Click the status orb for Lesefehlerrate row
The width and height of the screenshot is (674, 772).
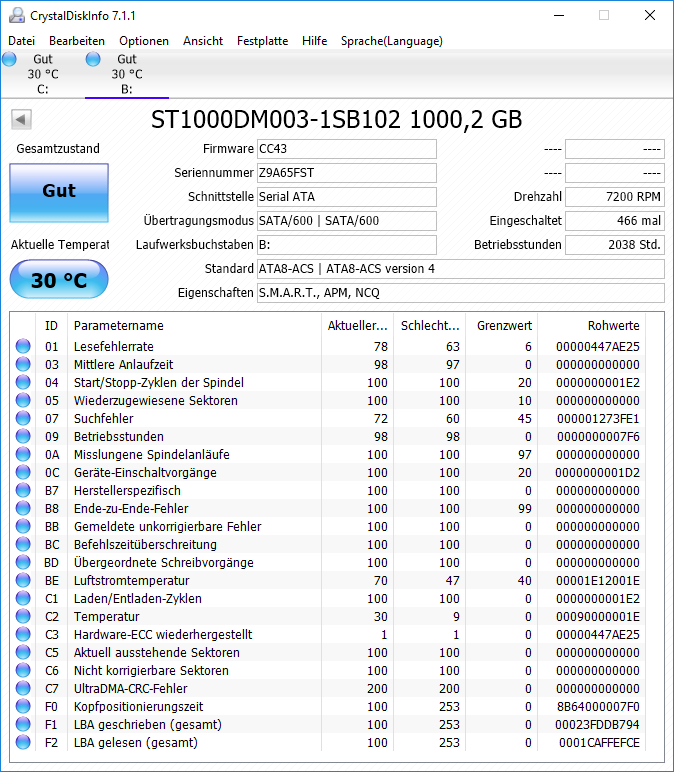(23, 346)
